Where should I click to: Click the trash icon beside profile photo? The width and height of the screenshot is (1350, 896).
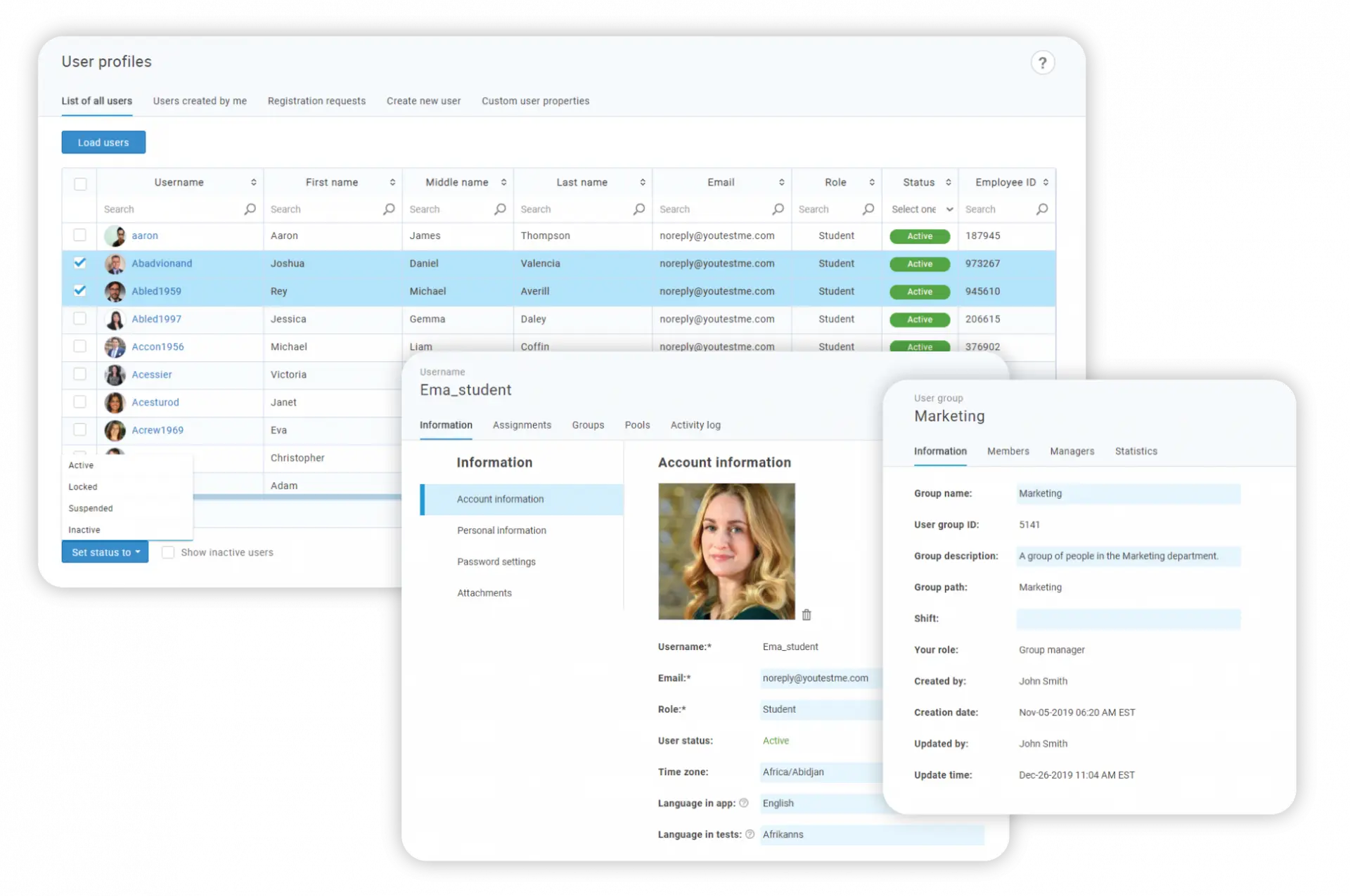(806, 615)
